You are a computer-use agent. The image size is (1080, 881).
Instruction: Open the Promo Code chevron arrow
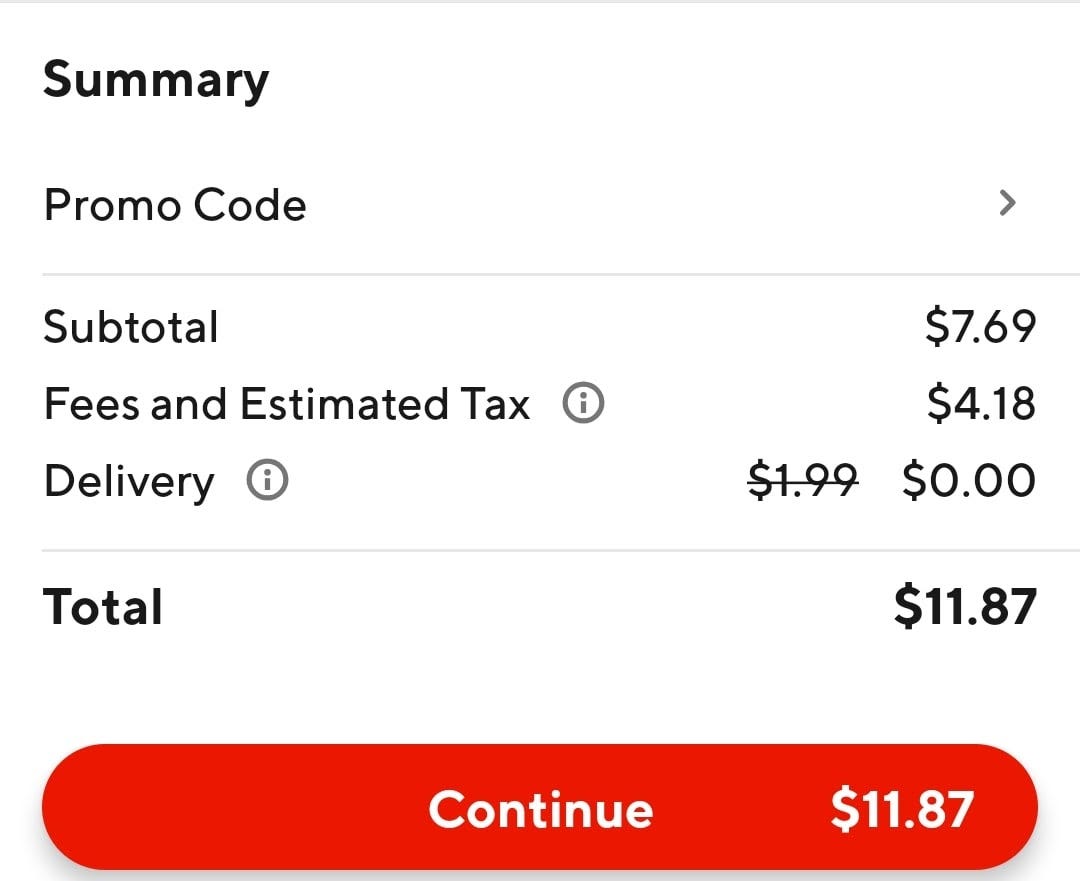click(x=1007, y=204)
